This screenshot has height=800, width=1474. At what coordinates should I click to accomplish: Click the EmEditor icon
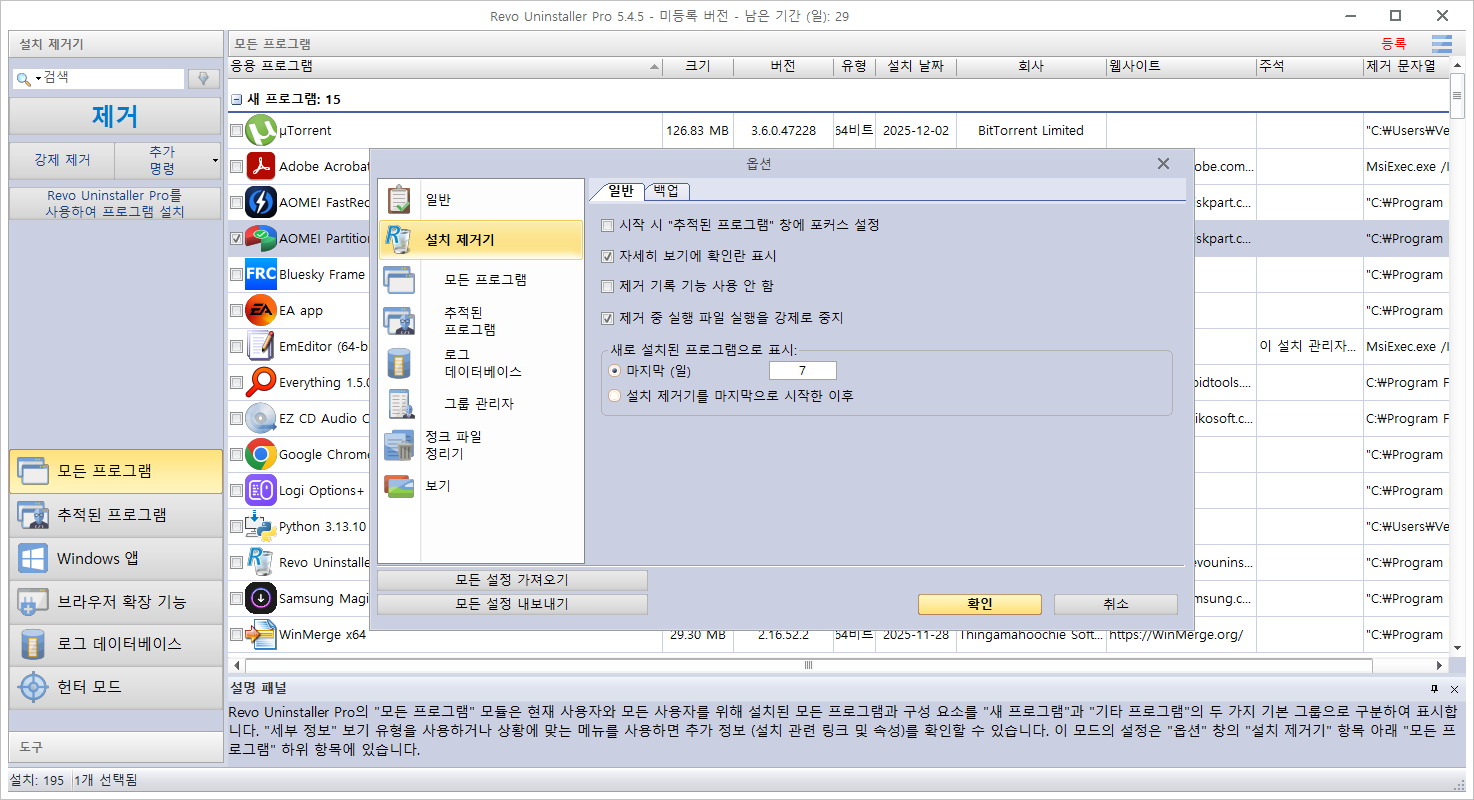click(261, 346)
